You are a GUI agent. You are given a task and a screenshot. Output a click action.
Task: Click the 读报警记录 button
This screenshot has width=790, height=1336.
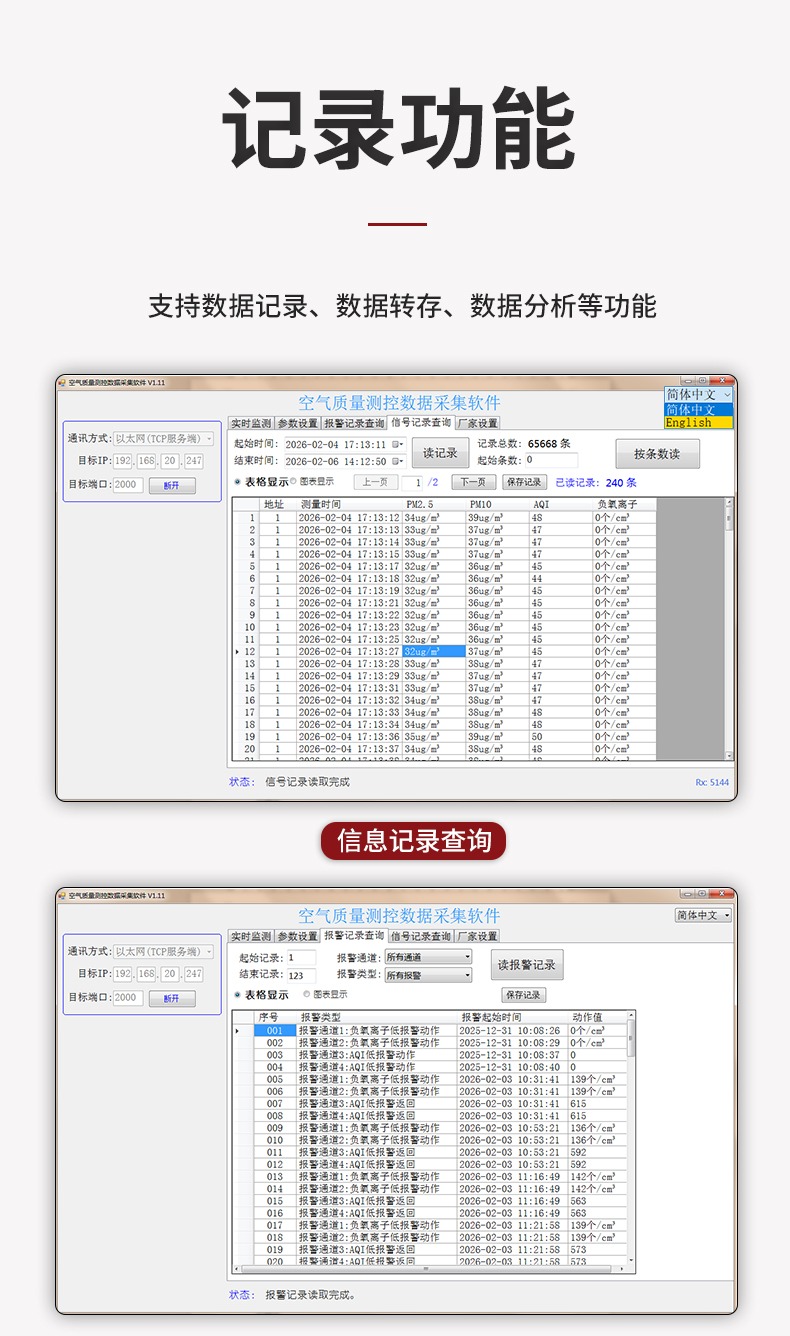pyautogui.click(x=529, y=965)
